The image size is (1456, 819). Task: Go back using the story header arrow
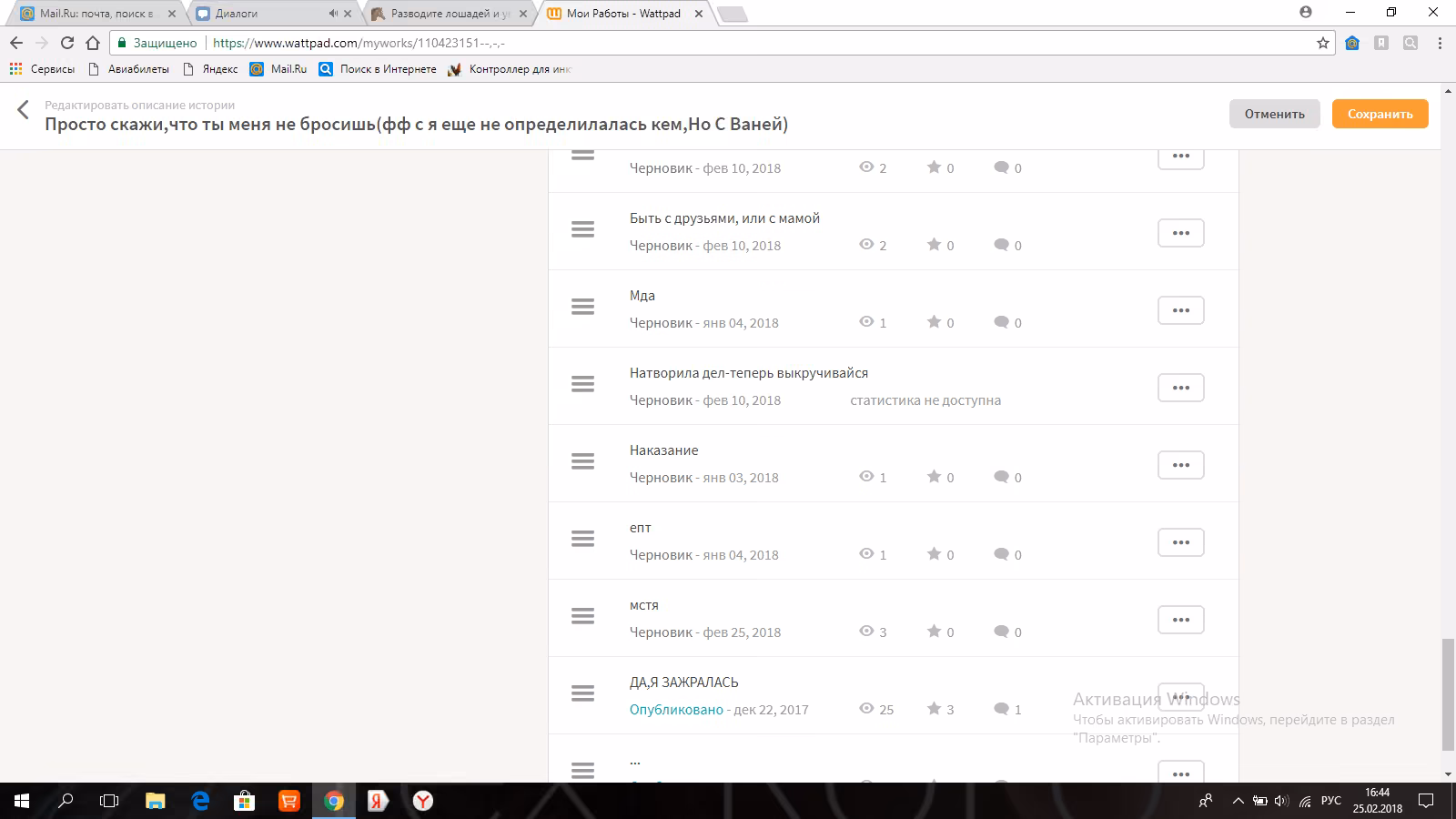[x=23, y=110]
